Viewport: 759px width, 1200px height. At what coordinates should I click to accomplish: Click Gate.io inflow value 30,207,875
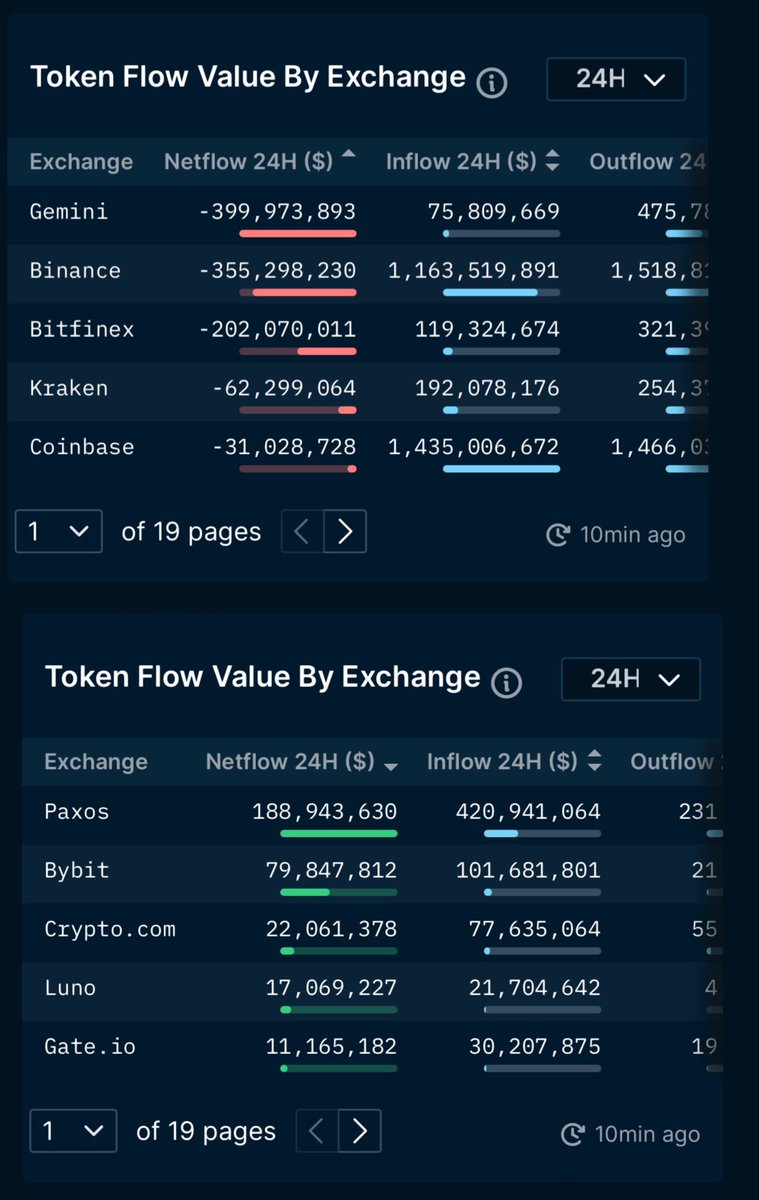[535, 1047]
